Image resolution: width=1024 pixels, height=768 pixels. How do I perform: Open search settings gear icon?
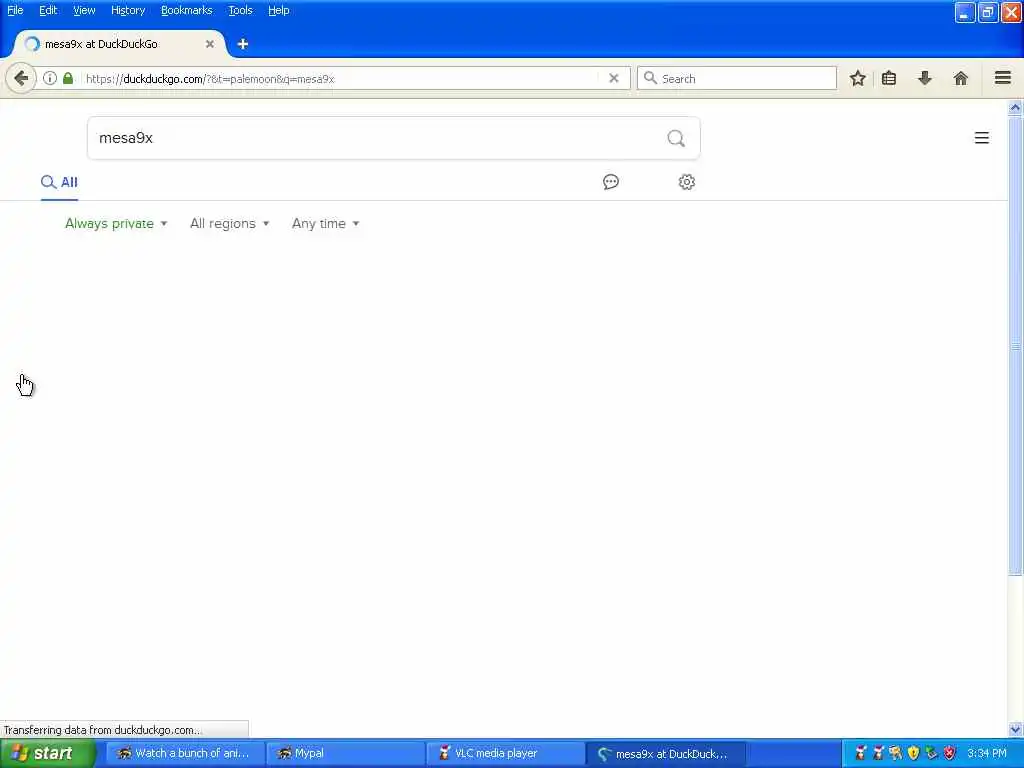click(686, 182)
